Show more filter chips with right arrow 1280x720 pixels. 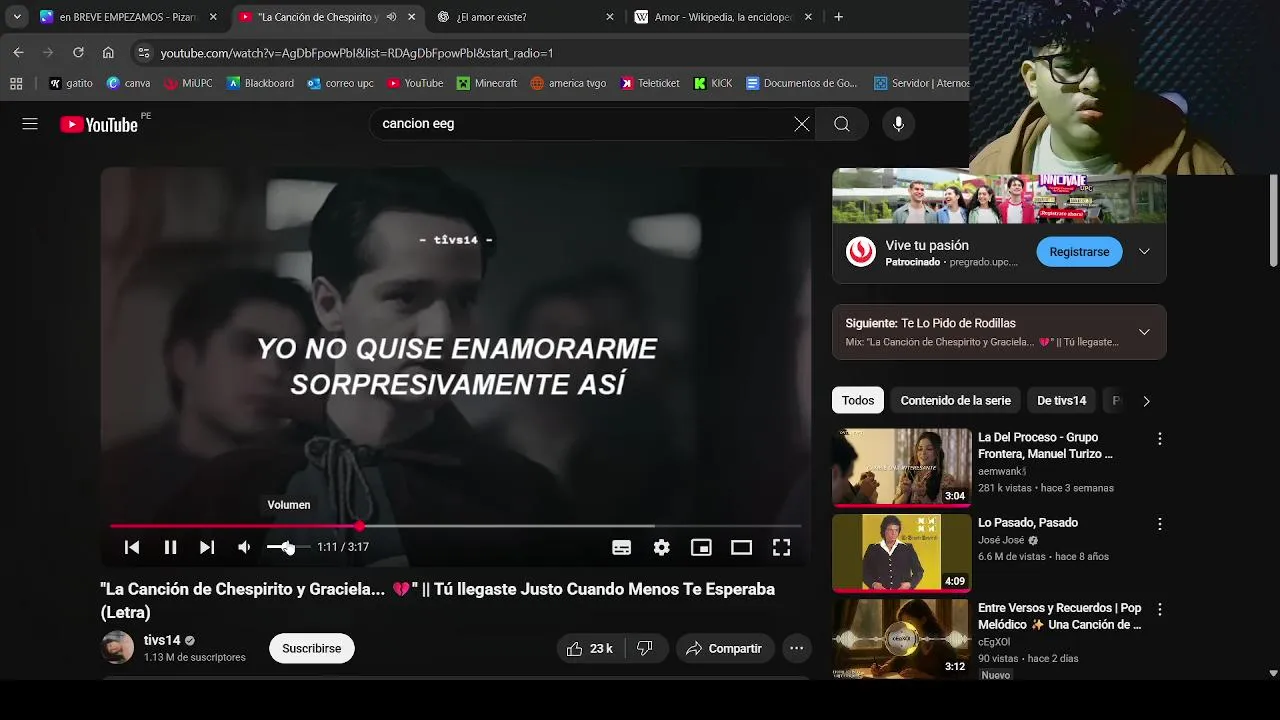1146,401
